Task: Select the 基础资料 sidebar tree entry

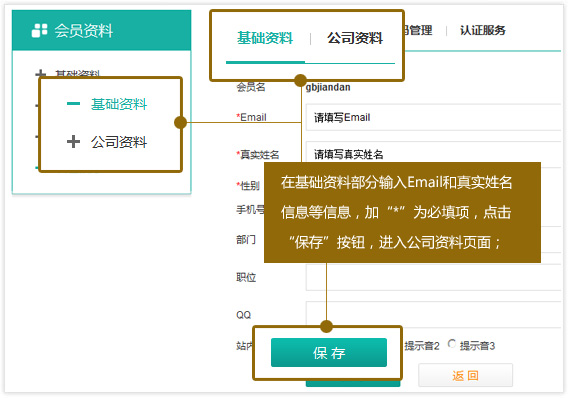Action: coord(119,104)
